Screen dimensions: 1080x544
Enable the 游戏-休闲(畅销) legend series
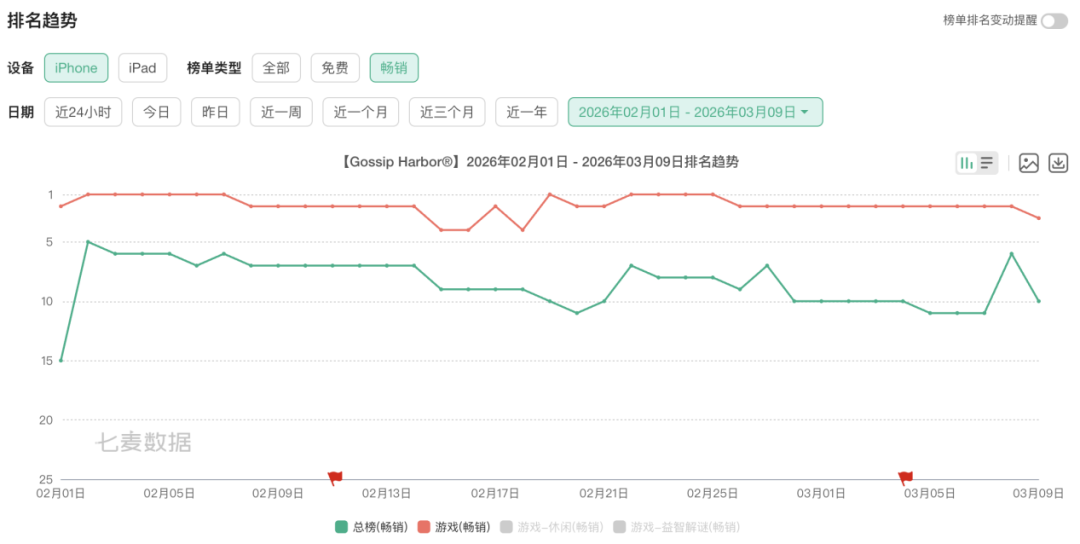pyautogui.click(x=551, y=527)
